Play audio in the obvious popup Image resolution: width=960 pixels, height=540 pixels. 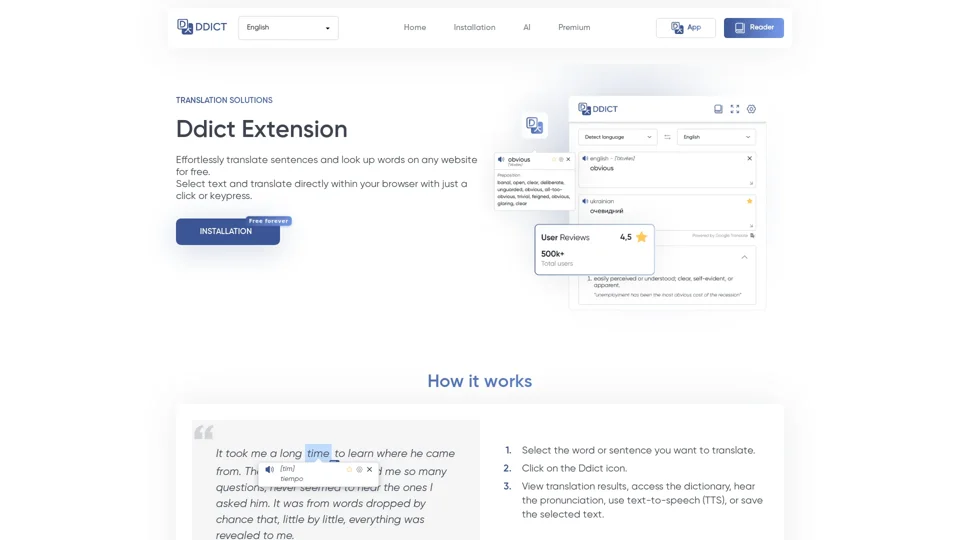tap(501, 159)
